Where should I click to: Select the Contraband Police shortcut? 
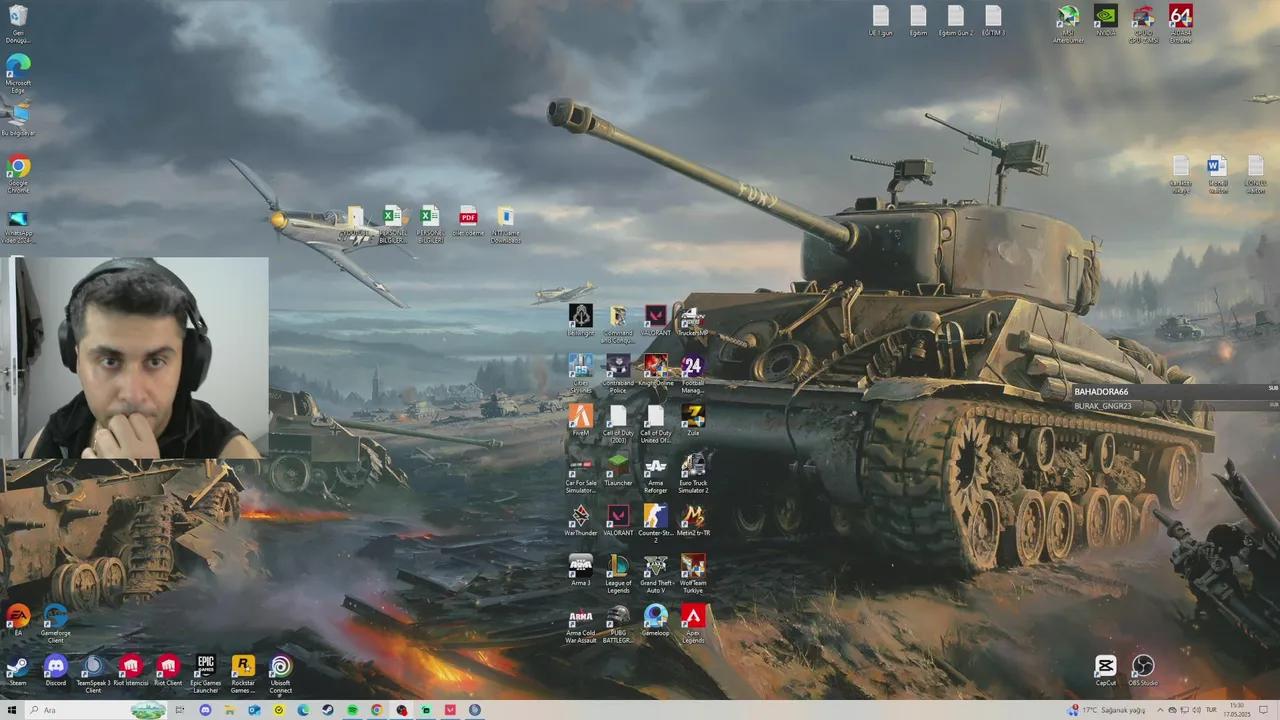pyautogui.click(x=618, y=374)
